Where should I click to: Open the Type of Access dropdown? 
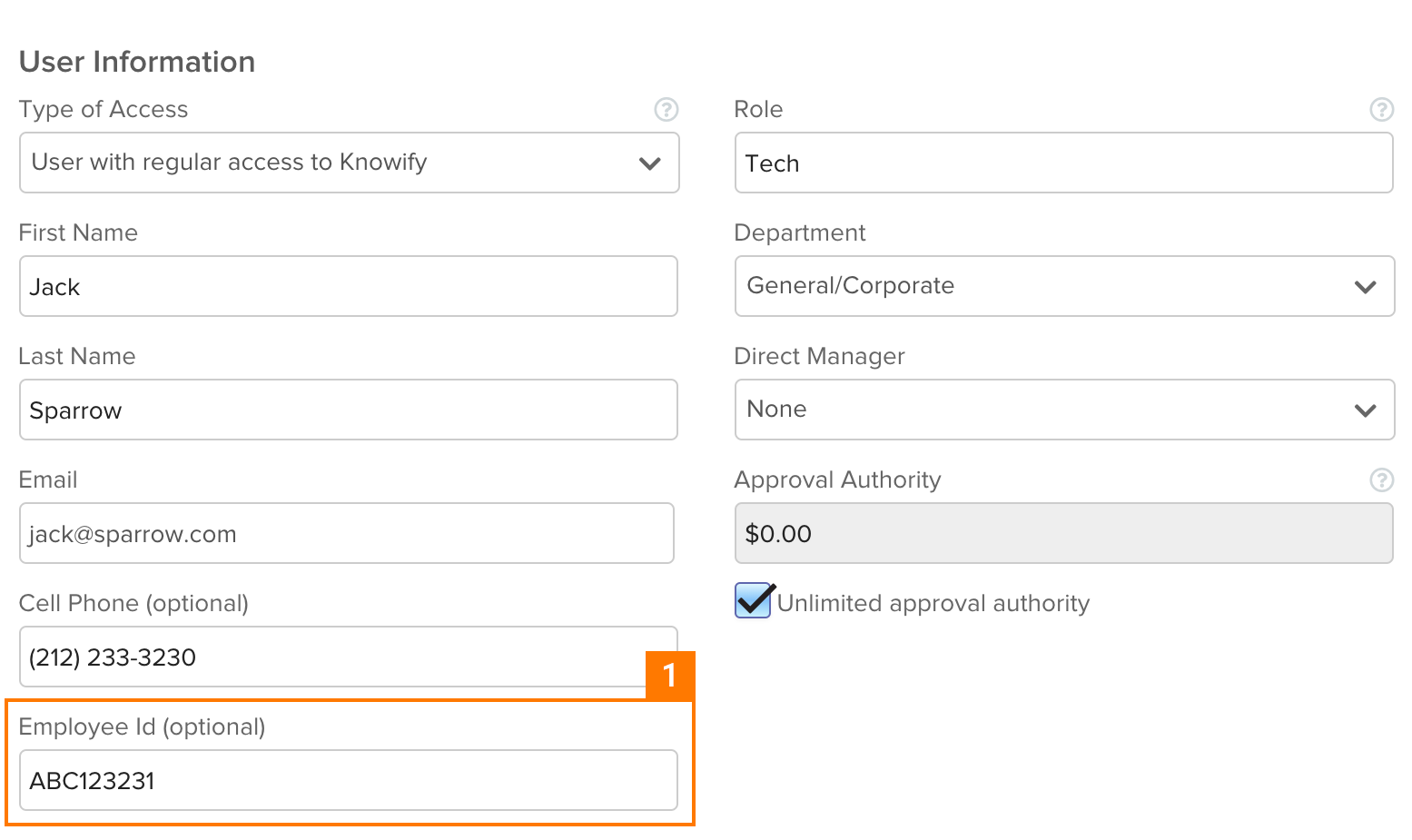349,163
